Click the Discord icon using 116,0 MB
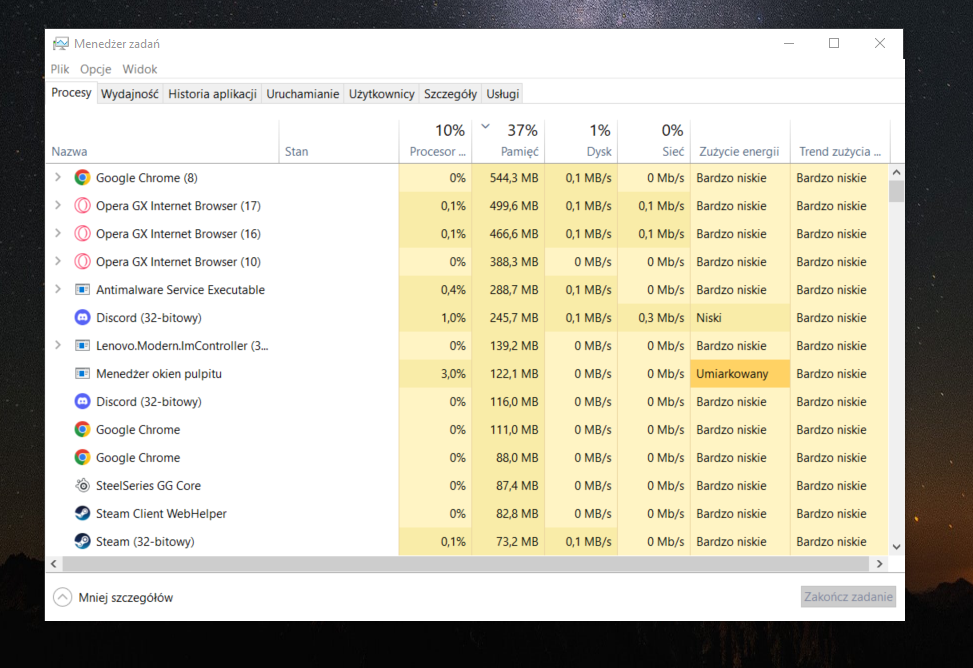 pos(82,401)
